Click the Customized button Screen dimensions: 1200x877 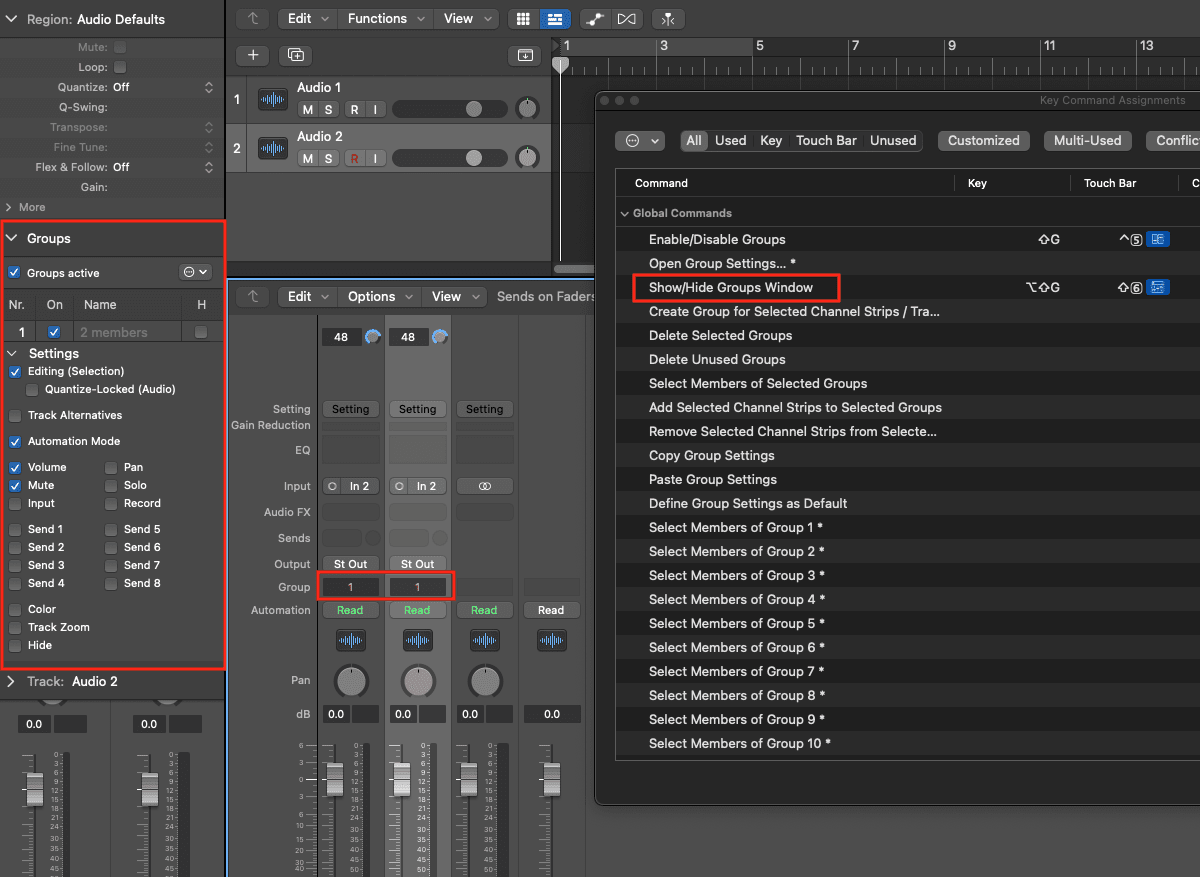pyautogui.click(x=984, y=141)
